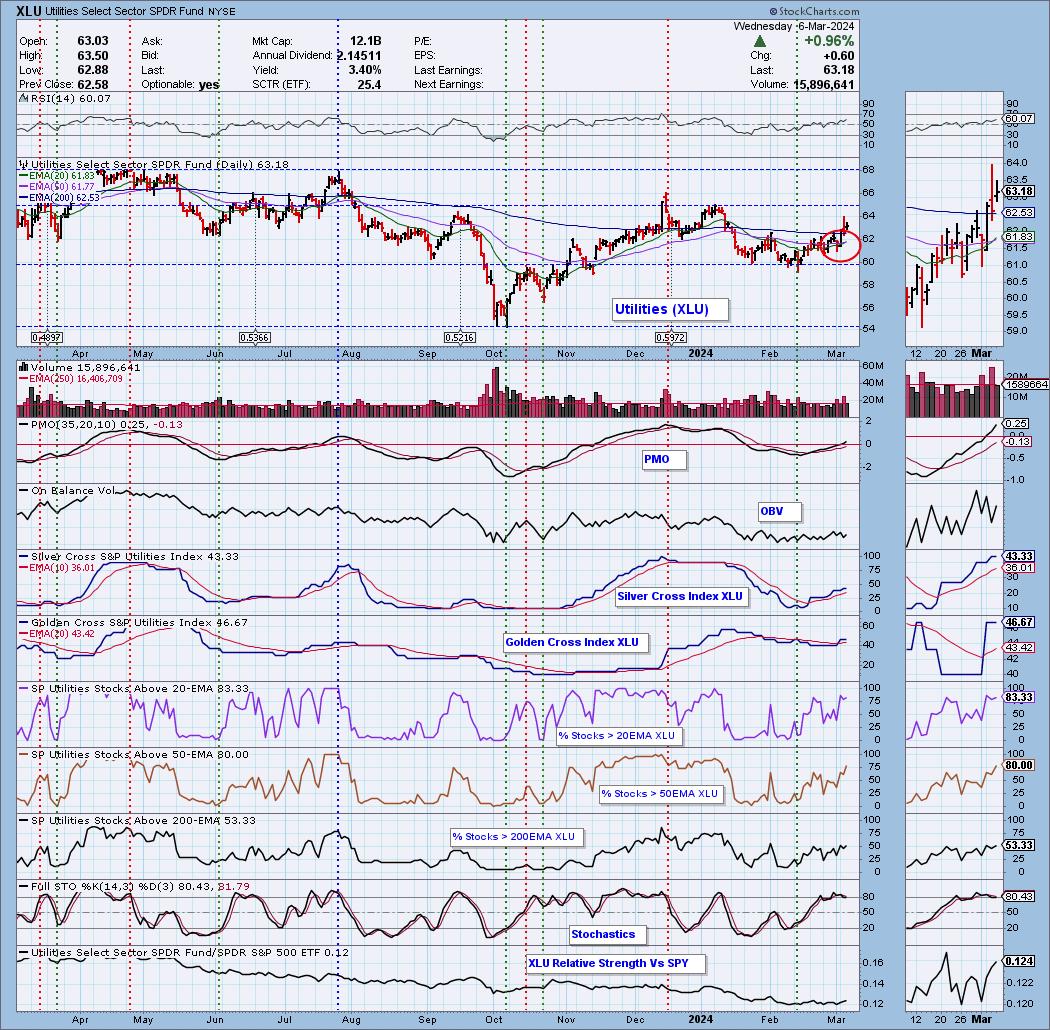This screenshot has height=1030, width=1050.
Task: Click the Chg value +0.60
Action: [x=838, y=56]
